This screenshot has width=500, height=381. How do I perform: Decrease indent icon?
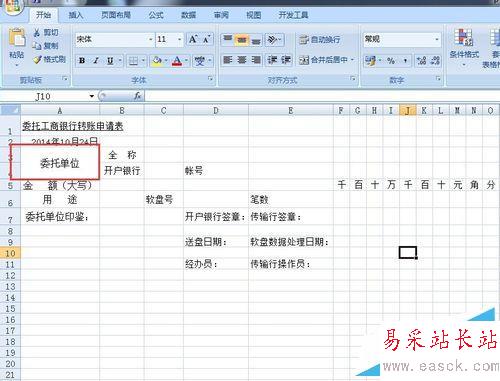tap(272, 60)
